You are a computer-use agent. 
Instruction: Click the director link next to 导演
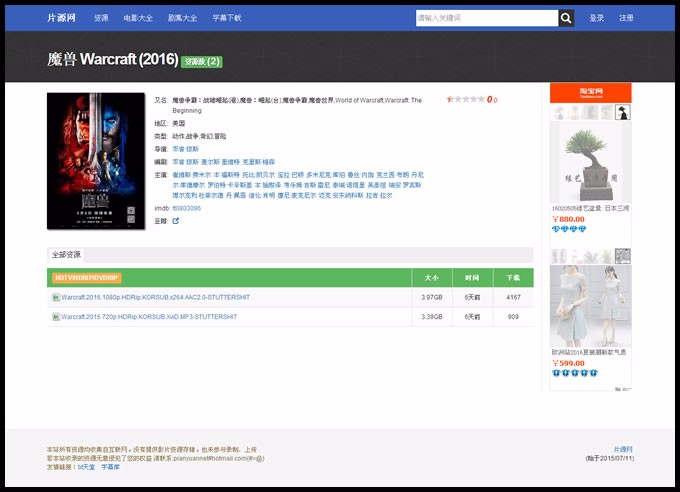point(185,149)
